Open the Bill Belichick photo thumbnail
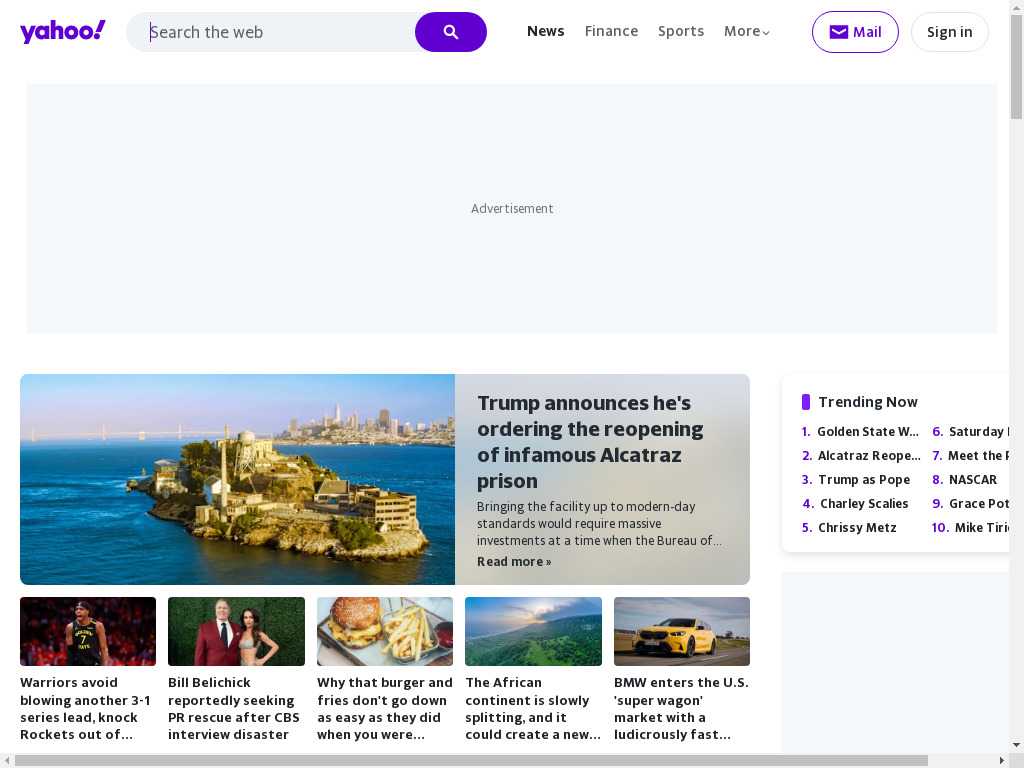This screenshot has height=768, width=1024. click(x=236, y=632)
